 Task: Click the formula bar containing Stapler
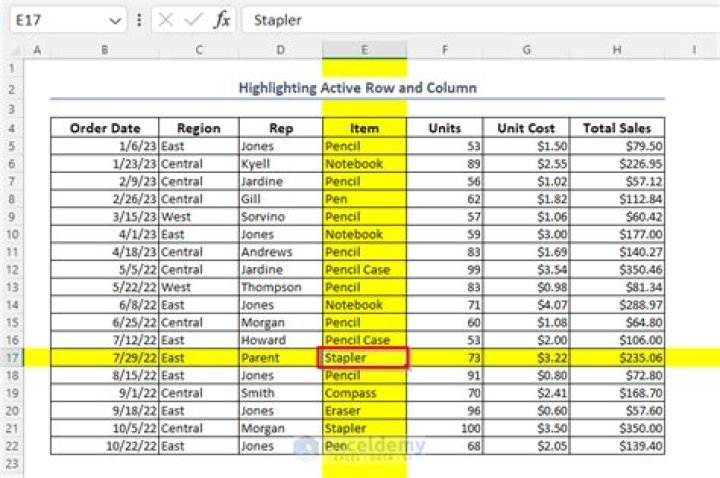[481, 20]
